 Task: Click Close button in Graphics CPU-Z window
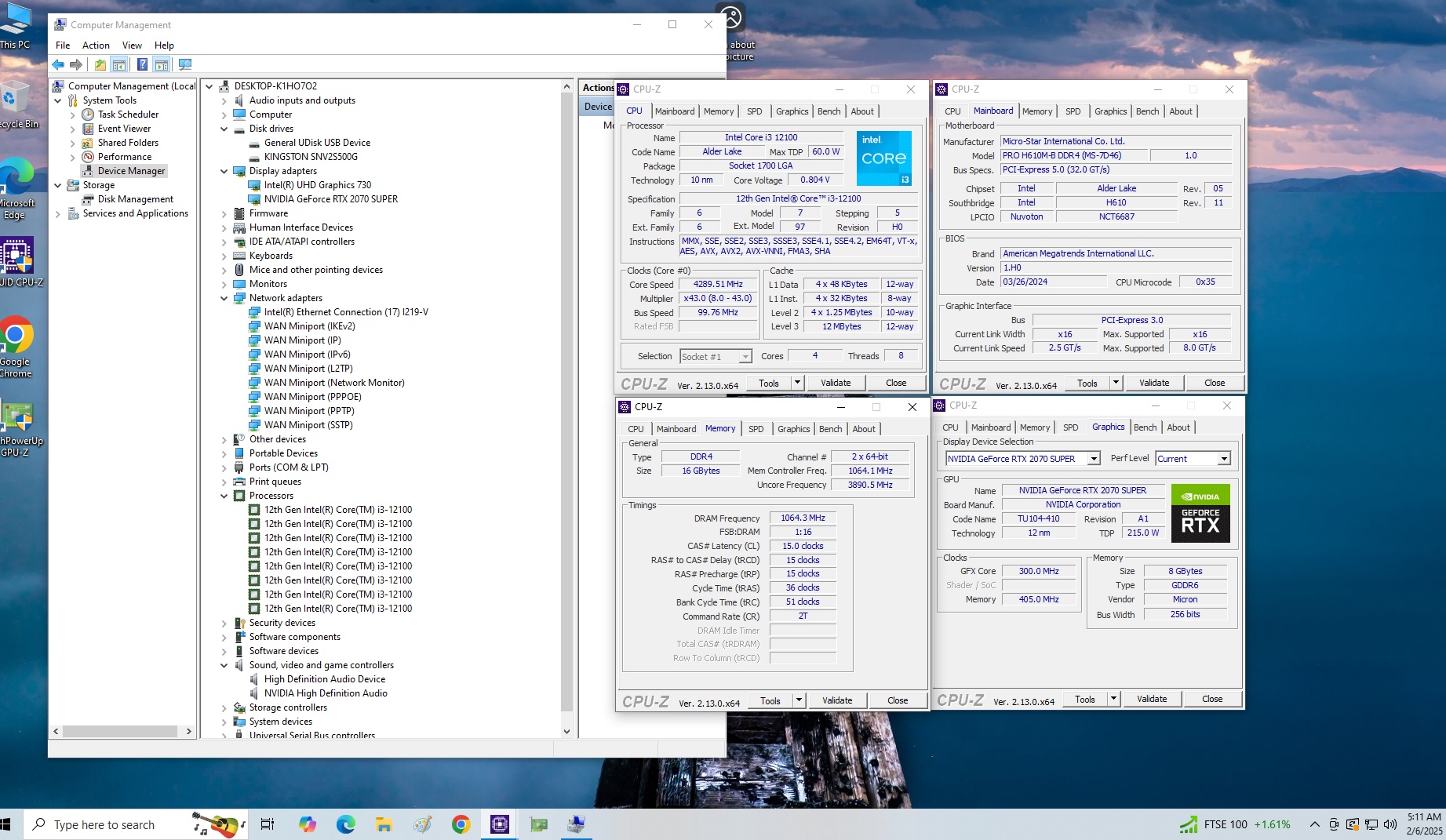pyautogui.click(x=1211, y=699)
